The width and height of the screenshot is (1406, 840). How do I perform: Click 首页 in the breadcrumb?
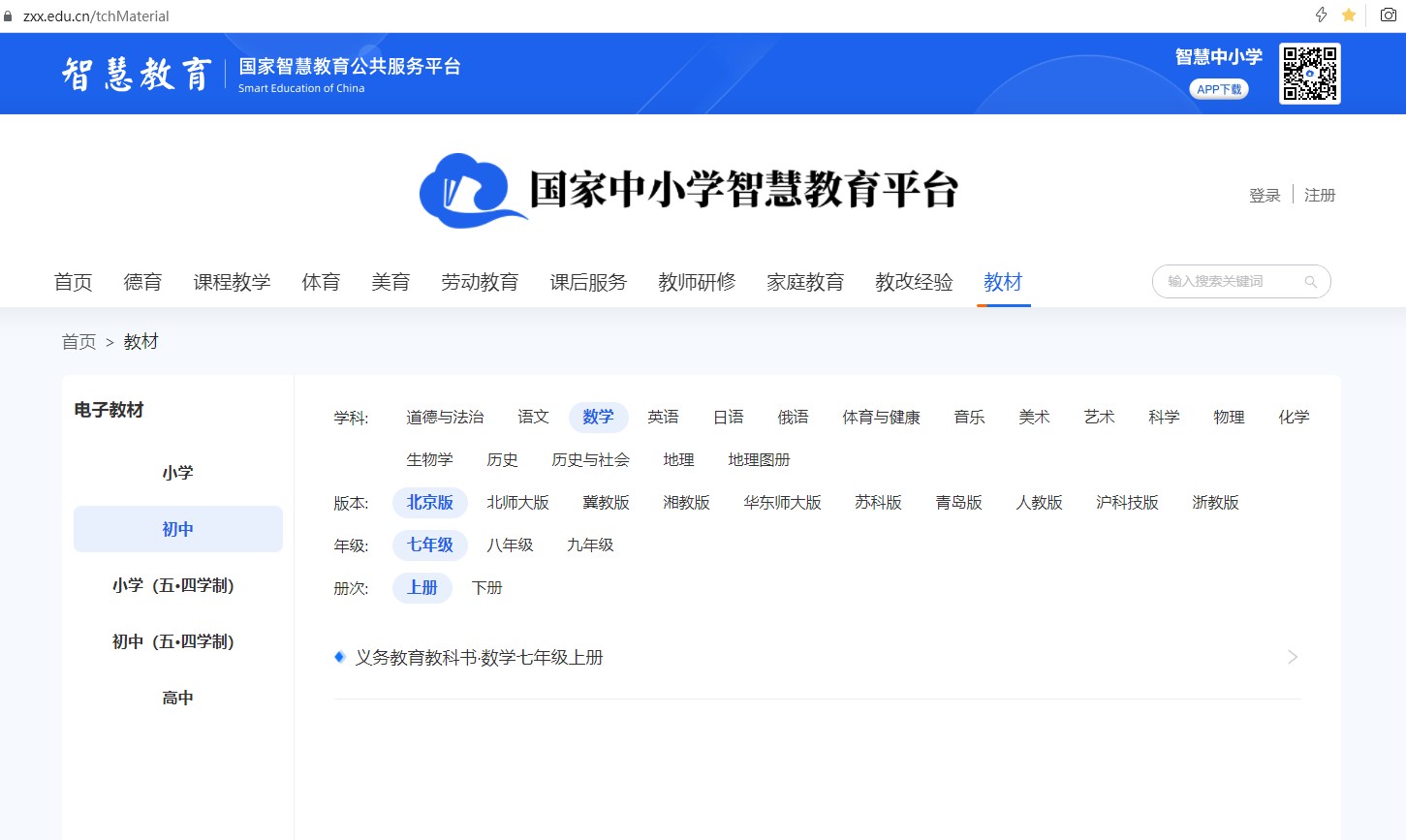pyautogui.click(x=79, y=342)
